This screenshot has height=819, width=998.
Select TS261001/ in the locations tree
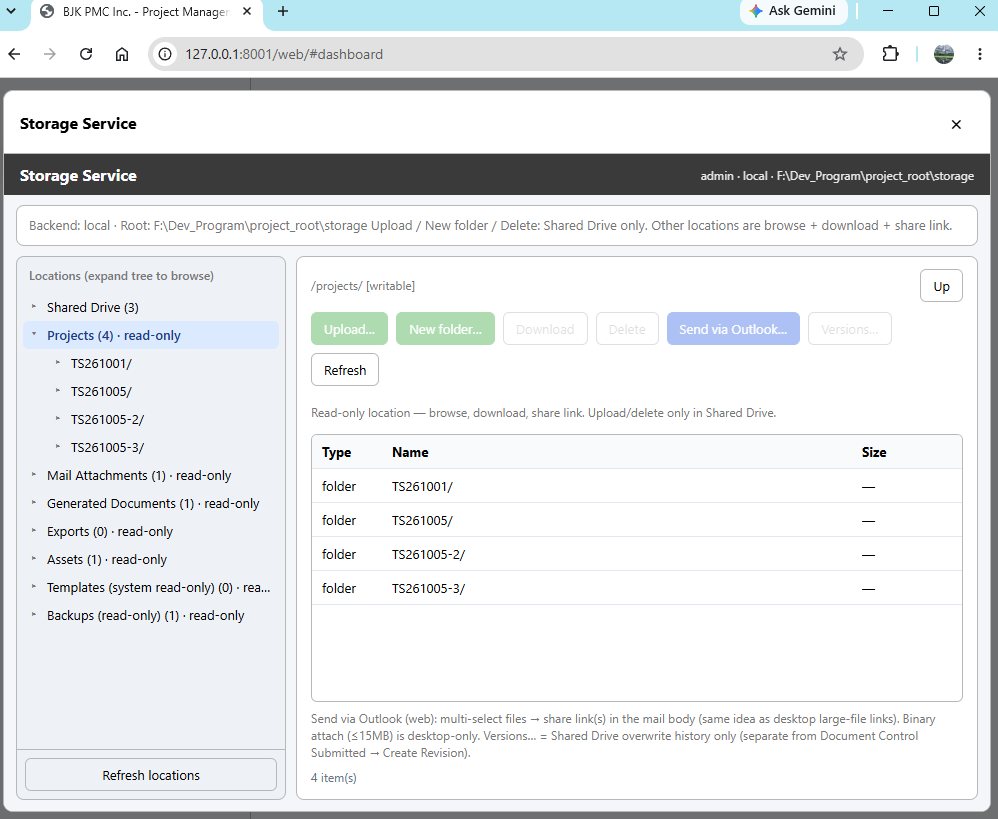point(101,363)
